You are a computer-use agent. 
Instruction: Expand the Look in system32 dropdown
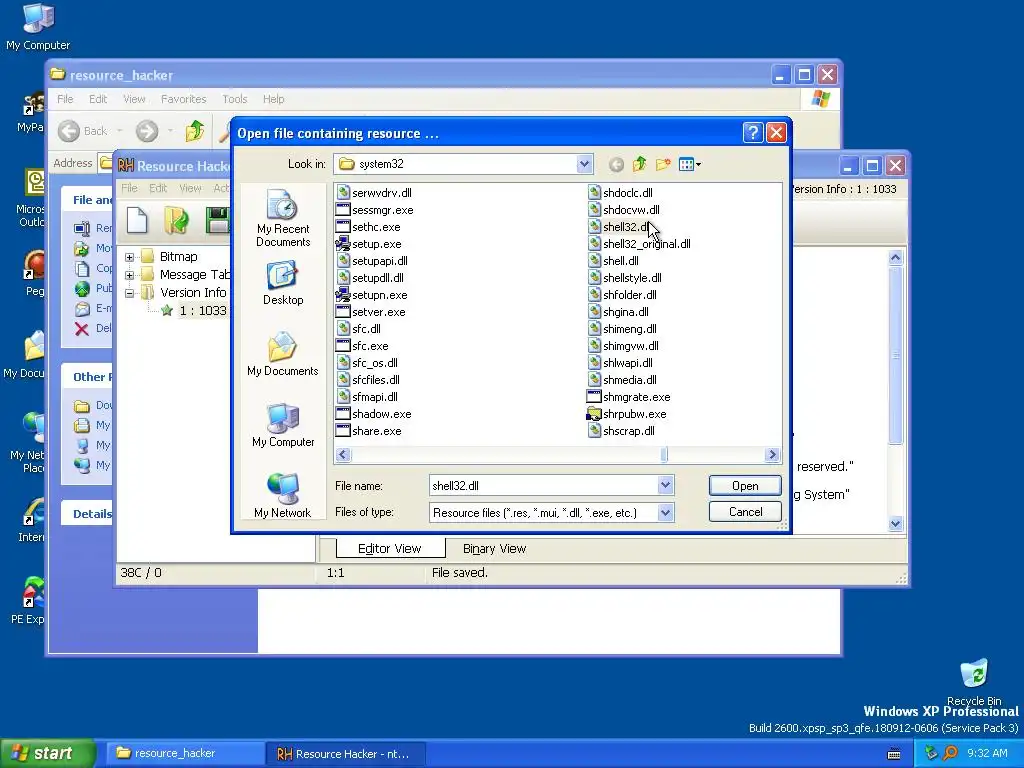pyautogui.click(x=584, y=164)
